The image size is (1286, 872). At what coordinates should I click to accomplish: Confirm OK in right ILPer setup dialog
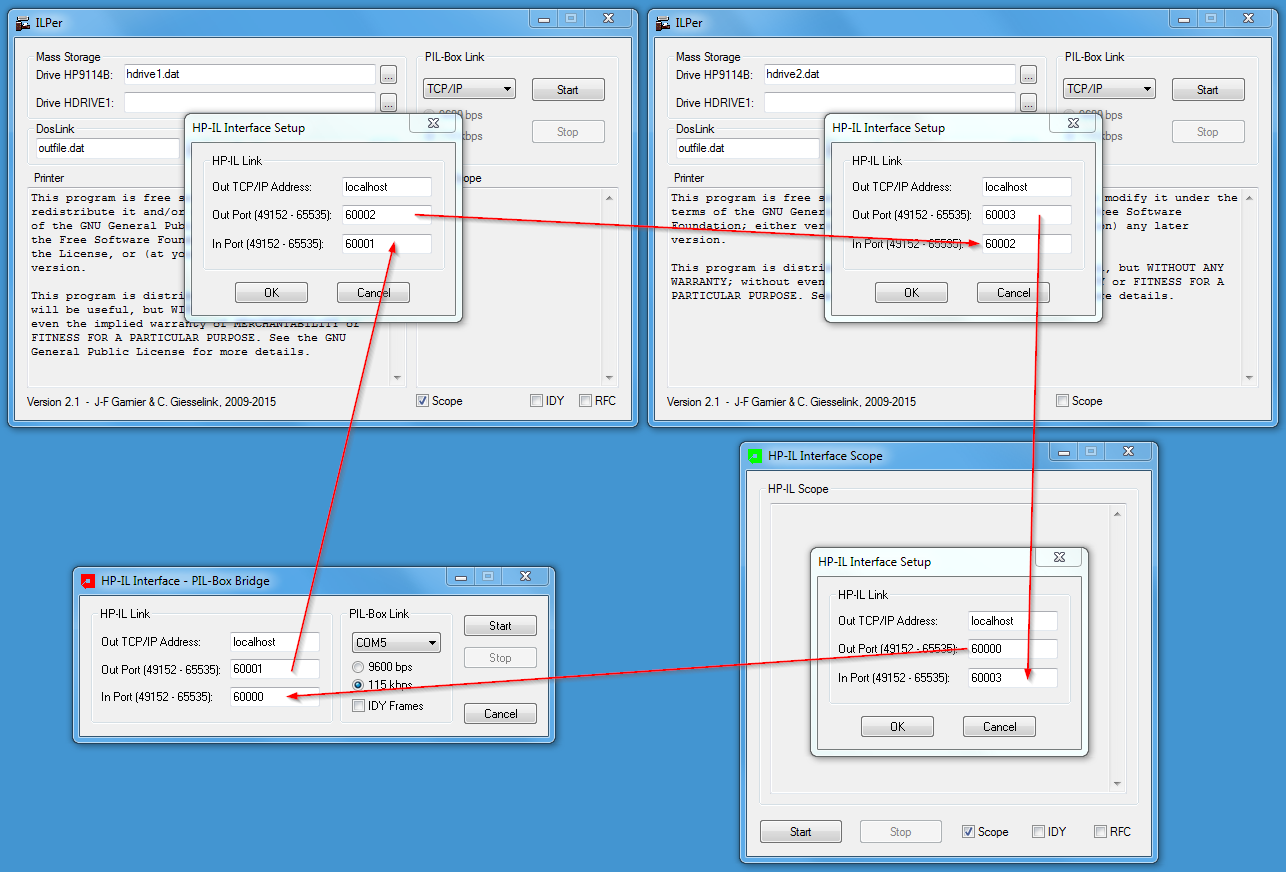click(x=911, y=293)
